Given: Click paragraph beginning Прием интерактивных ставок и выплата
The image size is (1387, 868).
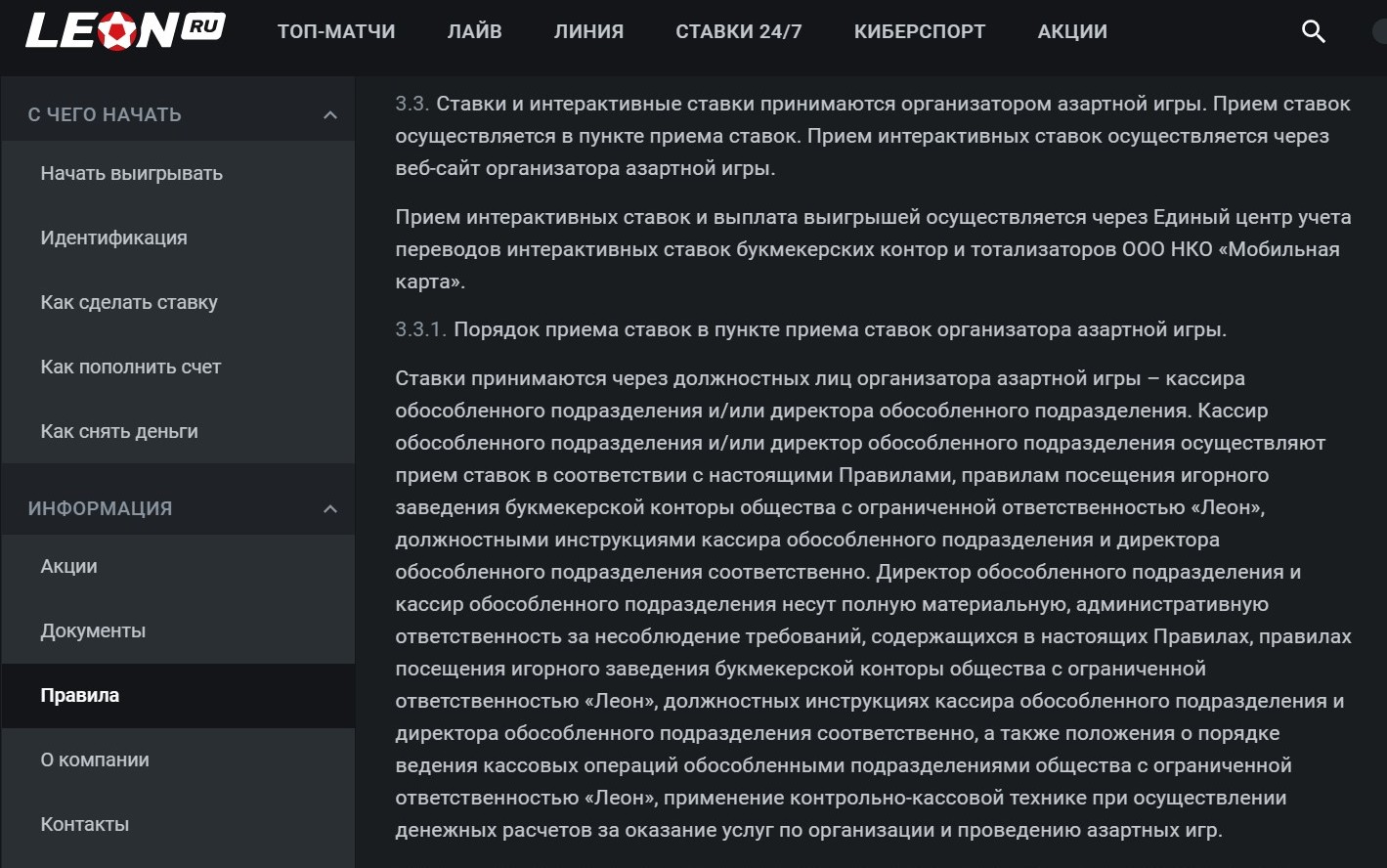Looking at the screenshot, I should [x=873, y=249].
